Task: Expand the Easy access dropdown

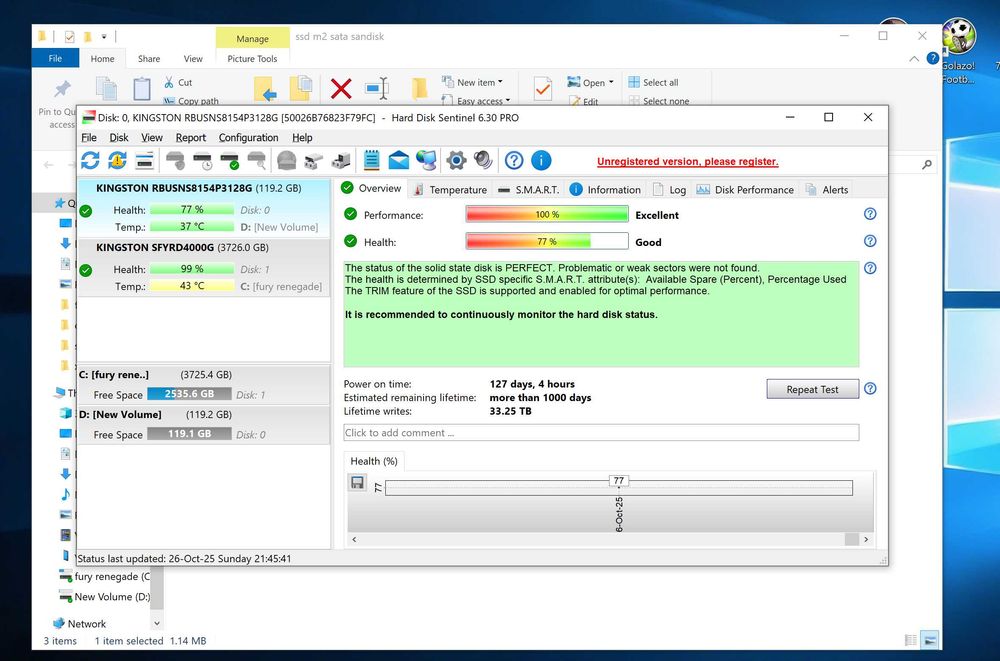Action: (x=484, y=101)
